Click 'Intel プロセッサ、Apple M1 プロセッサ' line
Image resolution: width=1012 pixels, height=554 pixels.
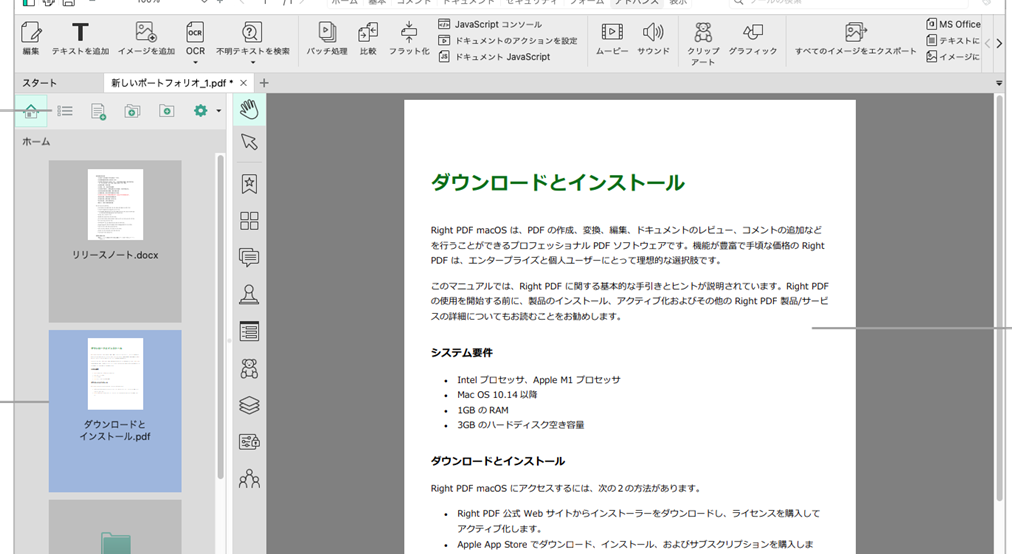tap(539, 380)
